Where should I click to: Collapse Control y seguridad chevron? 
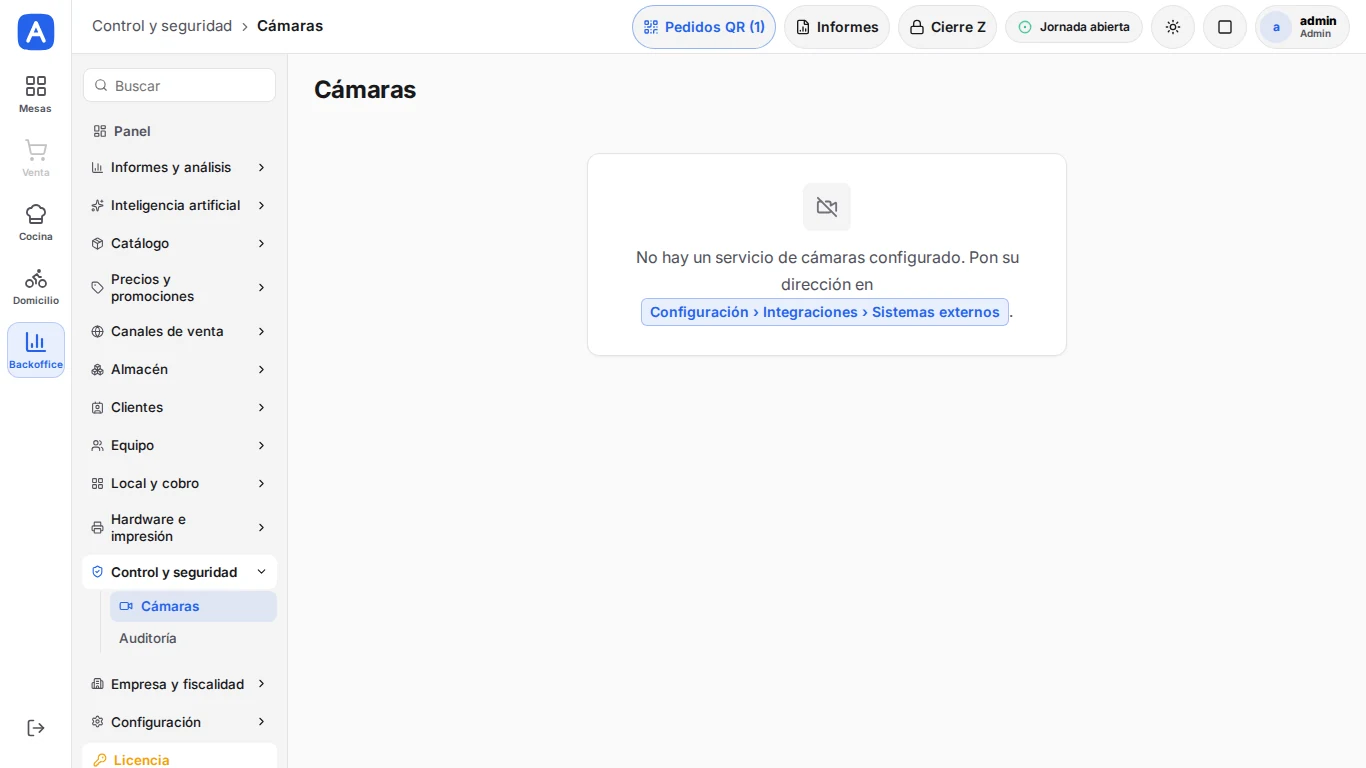coord(261,572)
